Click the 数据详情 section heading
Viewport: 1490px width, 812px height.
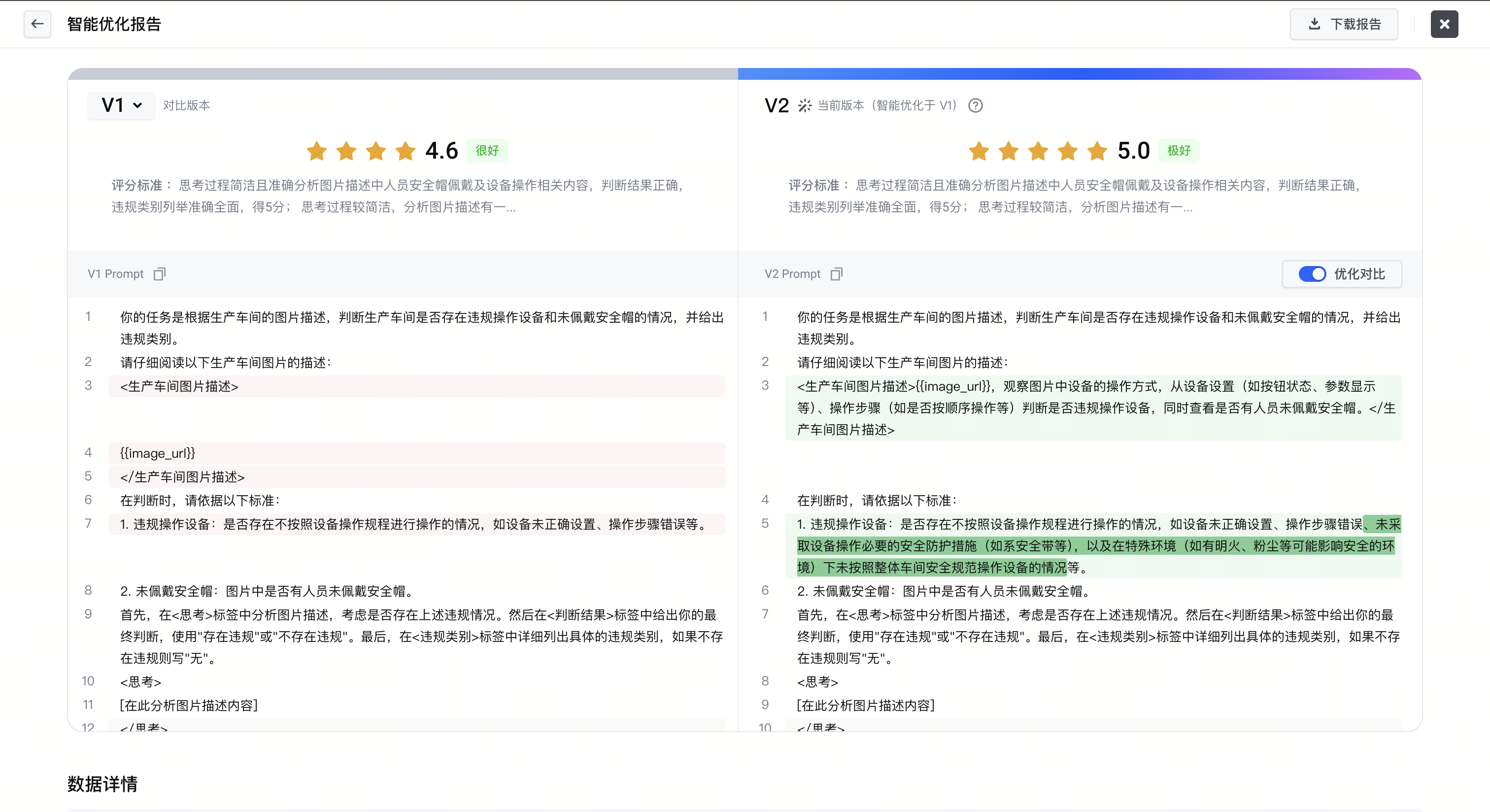tap(102, 783)
